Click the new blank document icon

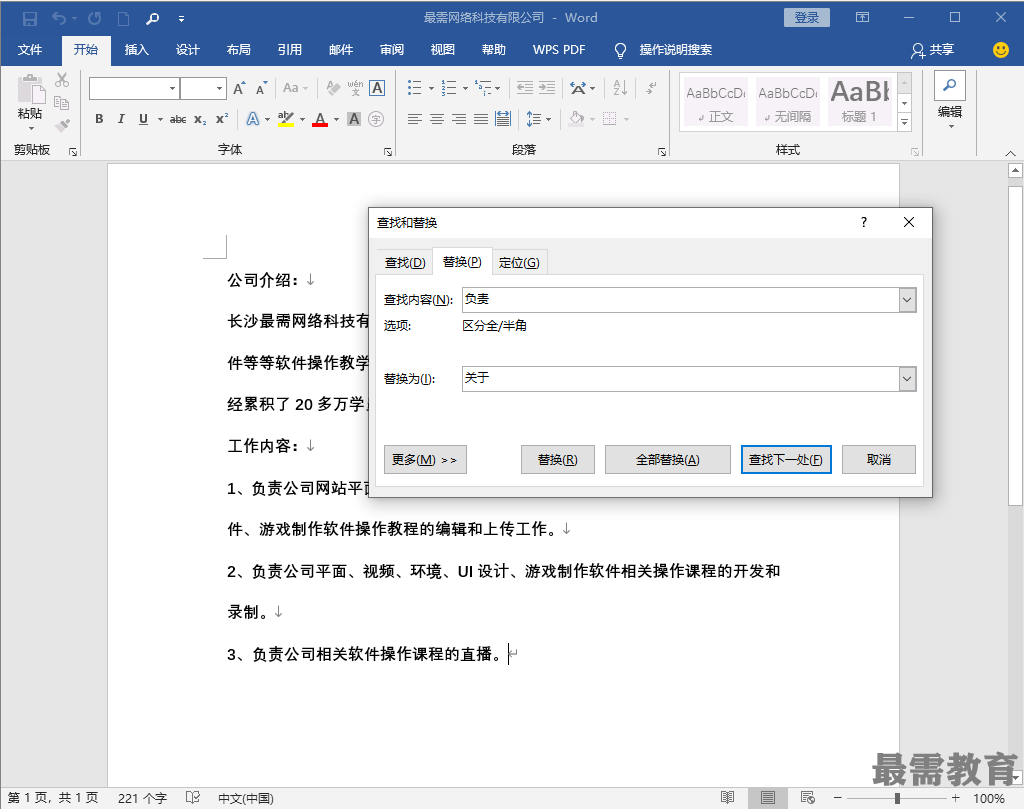[123, 18]
